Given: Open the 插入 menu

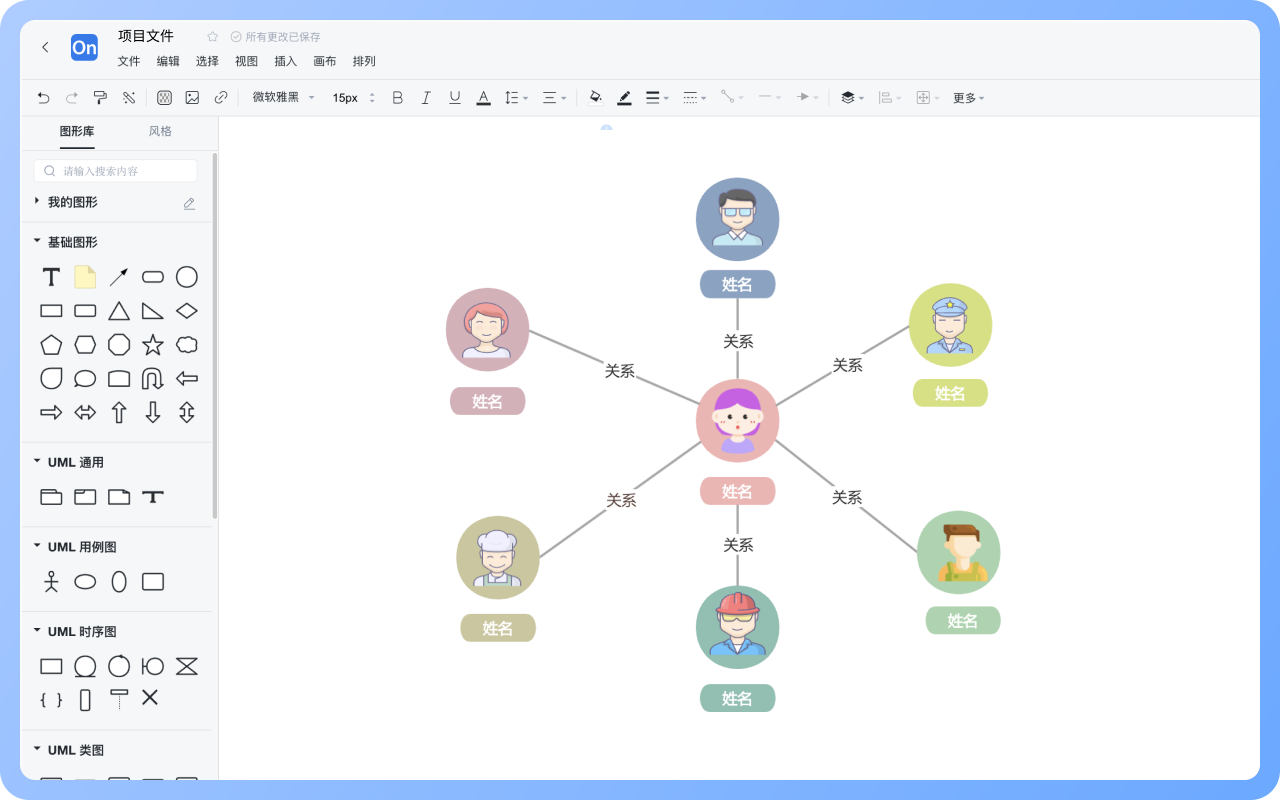Looking at the screenshot, I should (x=285, y=61).
